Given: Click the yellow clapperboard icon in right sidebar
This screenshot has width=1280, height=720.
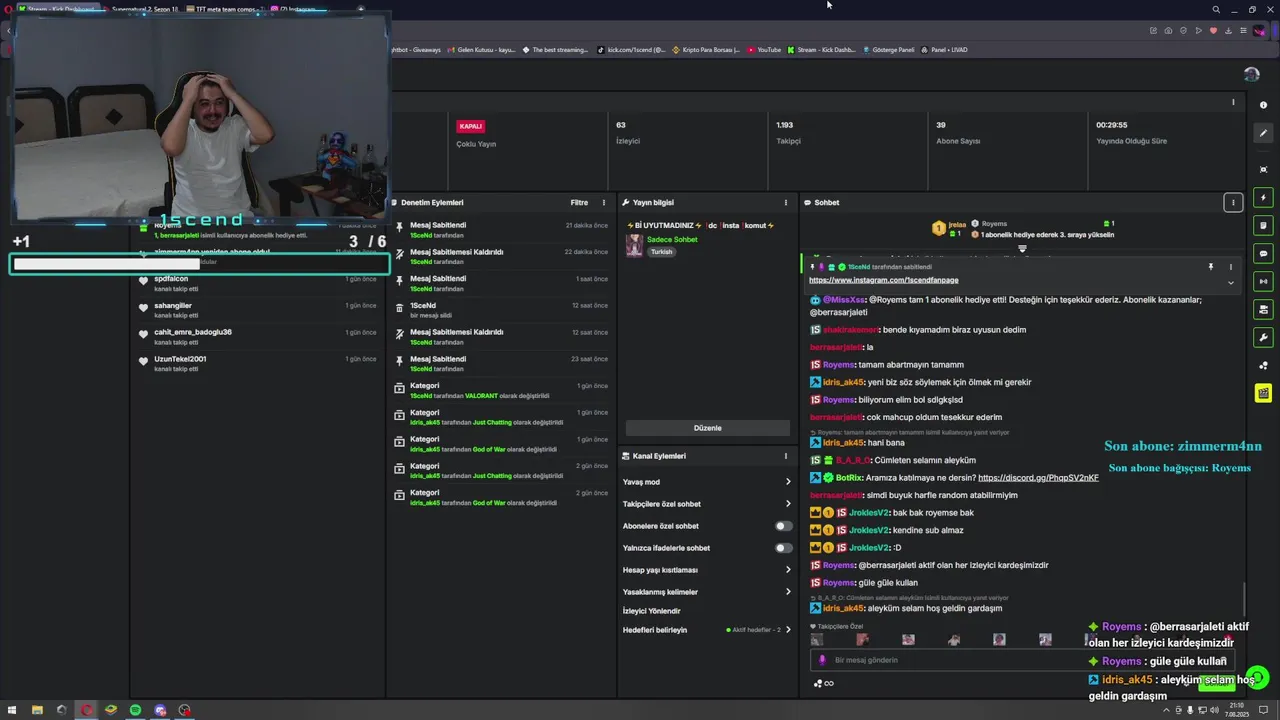Looking at the screenshot, I should pos(1264,393).
